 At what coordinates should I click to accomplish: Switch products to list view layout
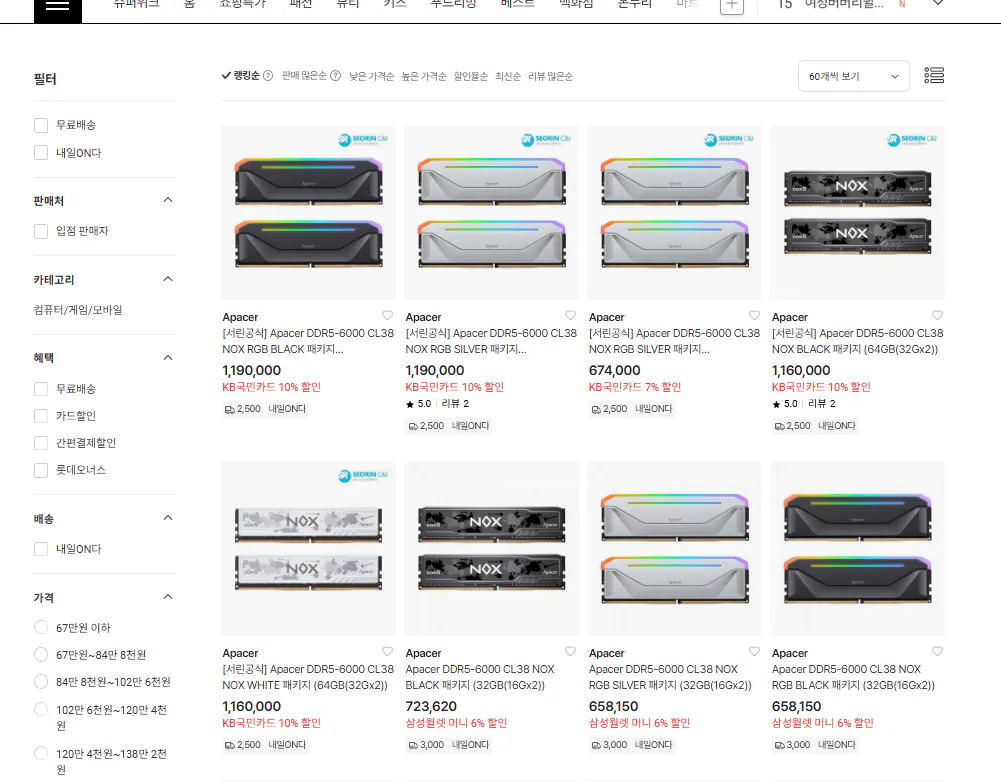tap(934, 75)
